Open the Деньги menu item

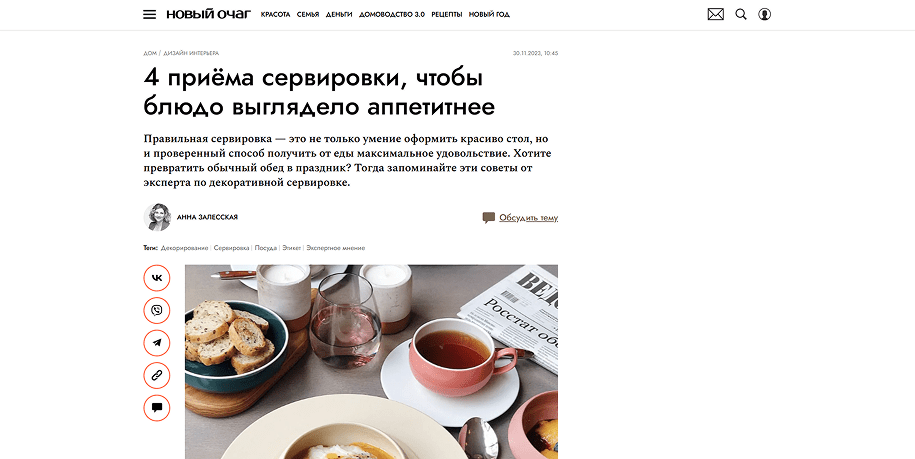click(x=339, y=15)
